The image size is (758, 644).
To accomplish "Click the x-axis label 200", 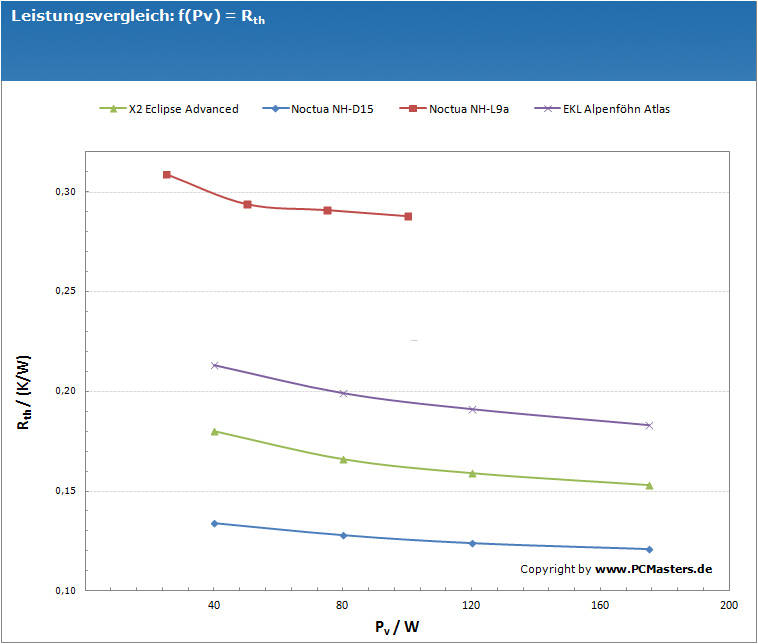I will pyautogui.click(x=729, y=605).
